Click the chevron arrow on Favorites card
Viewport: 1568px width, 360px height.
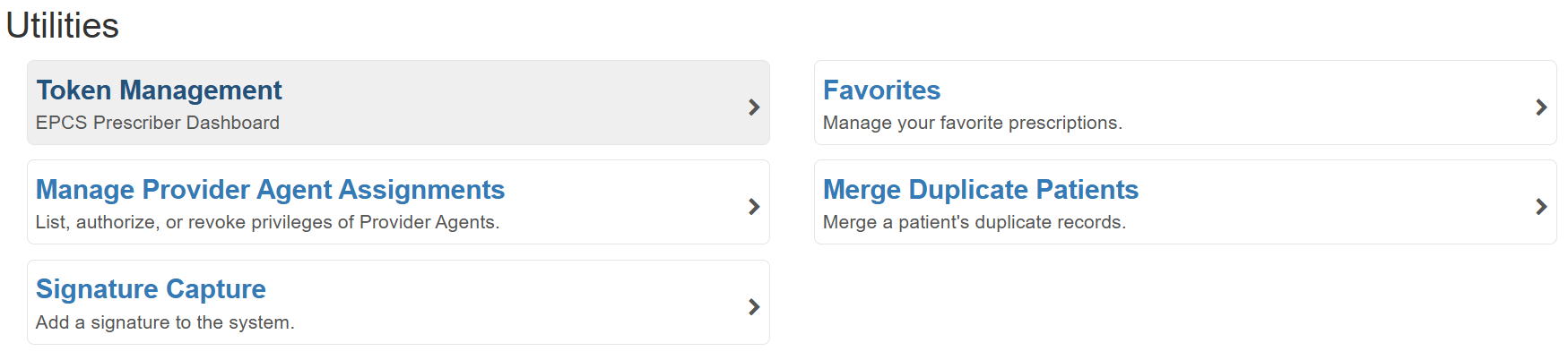(x=1541, y=107)
